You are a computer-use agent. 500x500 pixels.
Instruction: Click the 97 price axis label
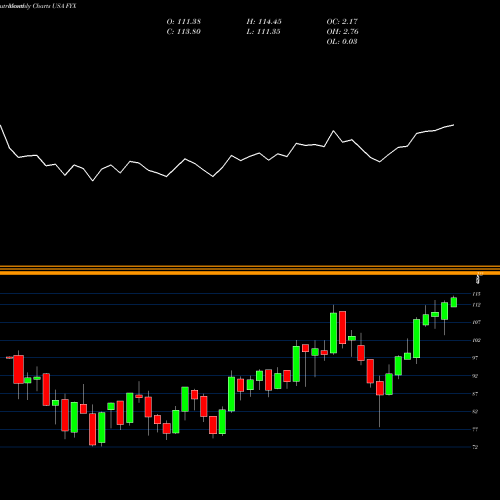[x=475, y=358]
